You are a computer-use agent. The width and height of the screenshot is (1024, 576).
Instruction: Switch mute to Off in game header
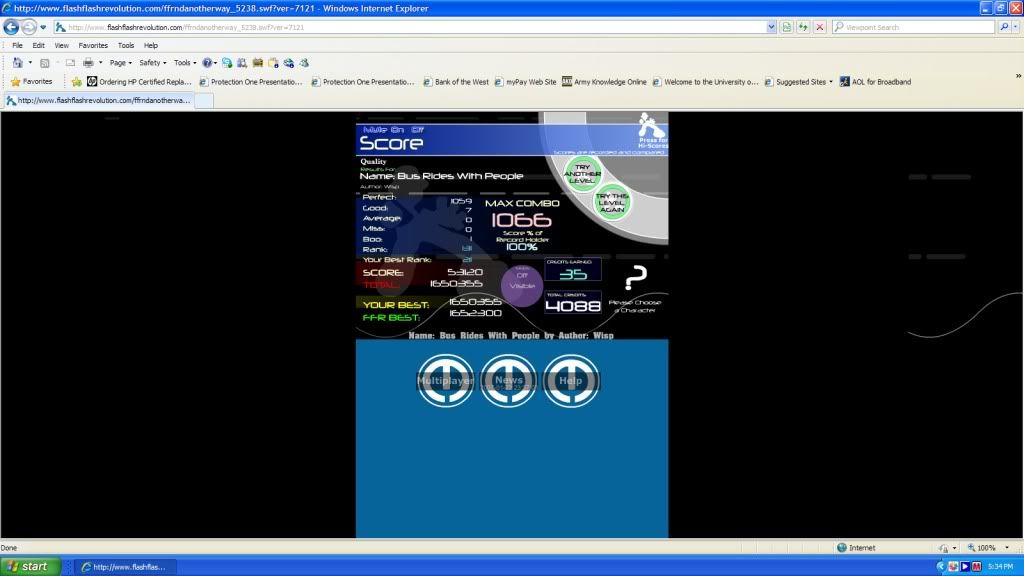416,130
